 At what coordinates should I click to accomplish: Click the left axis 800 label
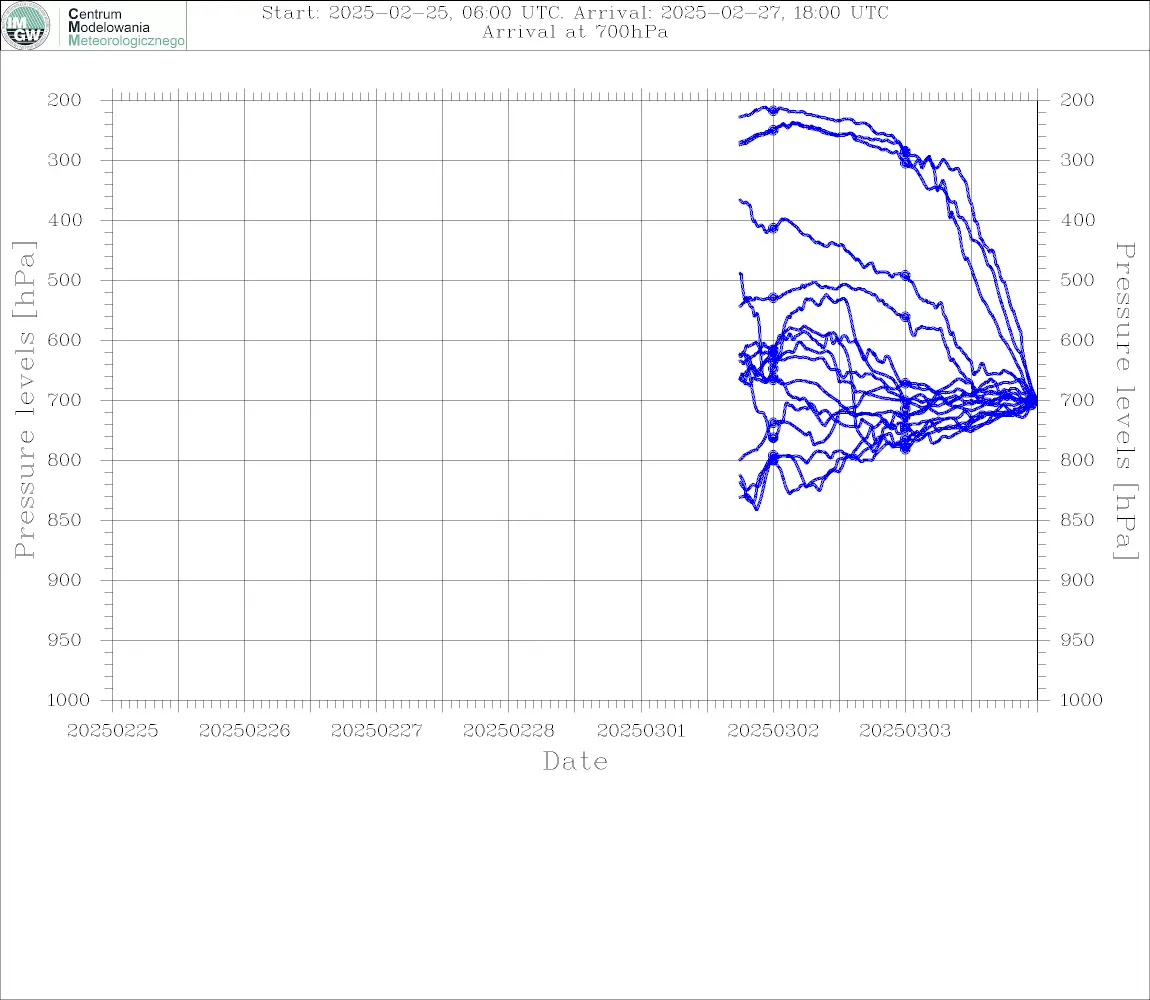point(65,460)
